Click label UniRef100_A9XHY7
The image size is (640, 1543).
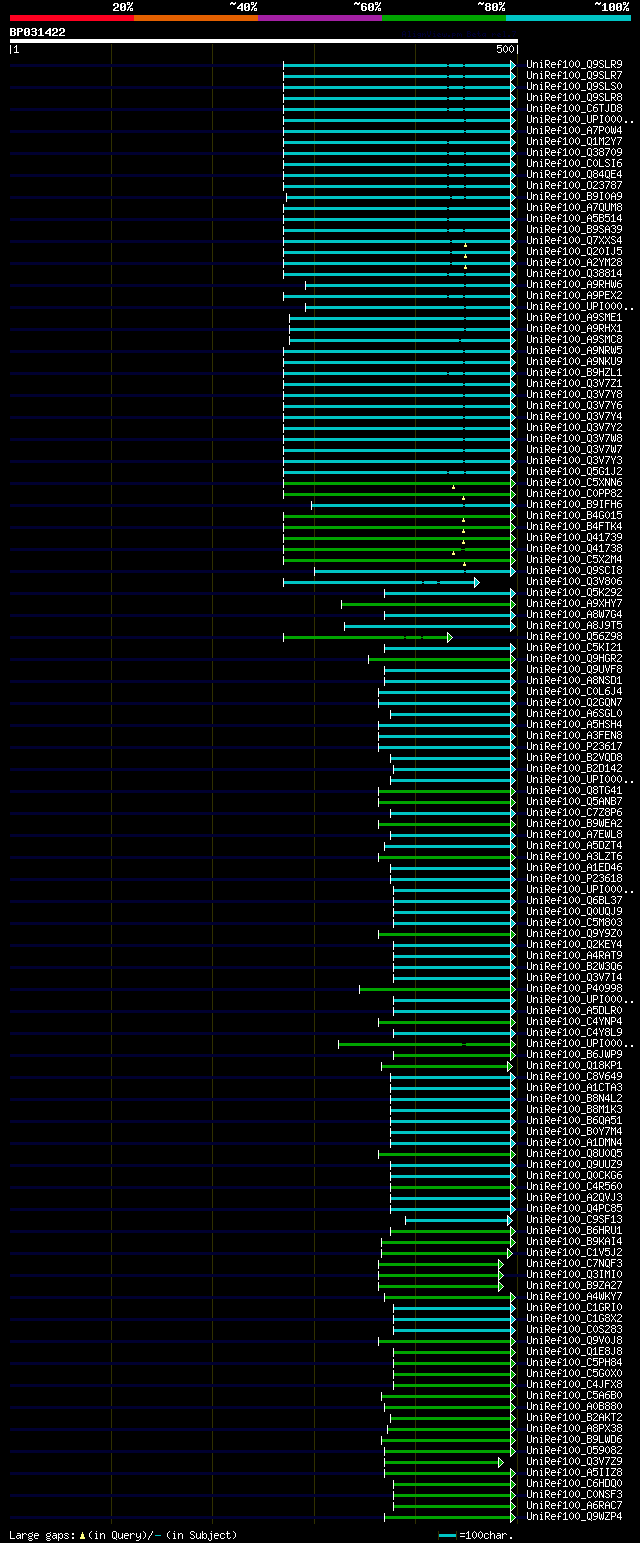[574, 603]
